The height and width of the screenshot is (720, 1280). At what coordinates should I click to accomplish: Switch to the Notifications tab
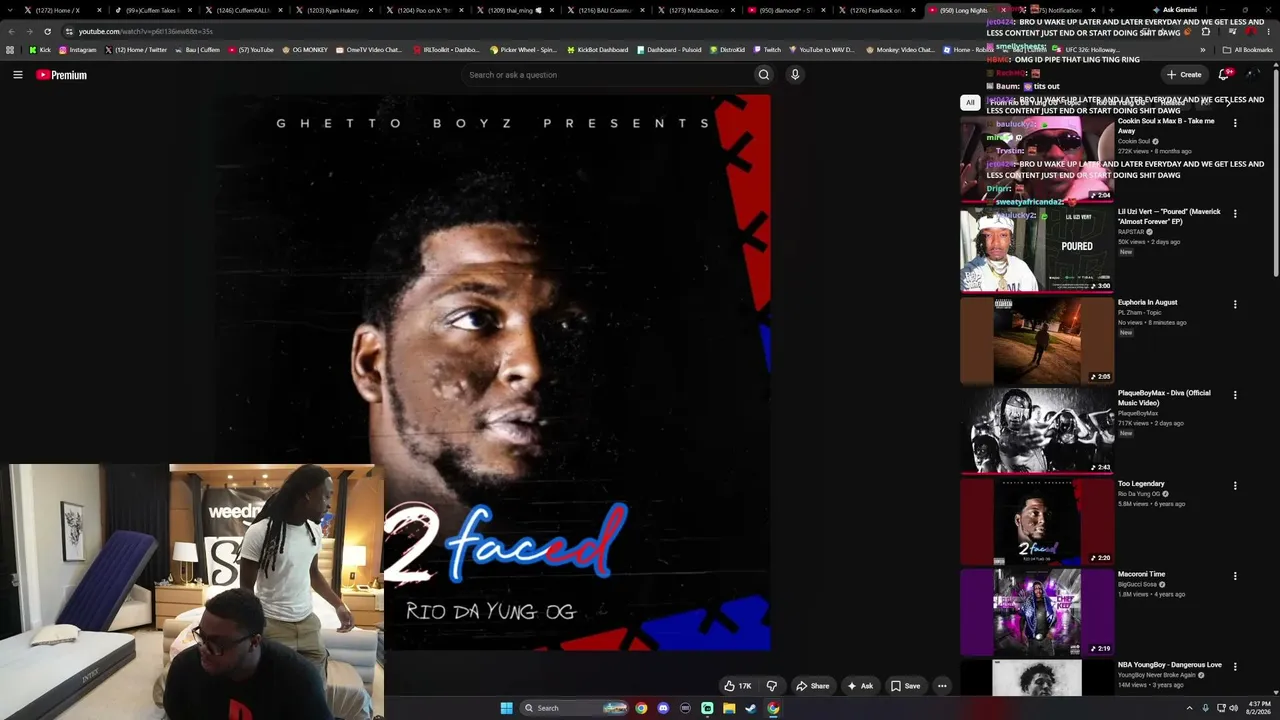(1060, 10)
